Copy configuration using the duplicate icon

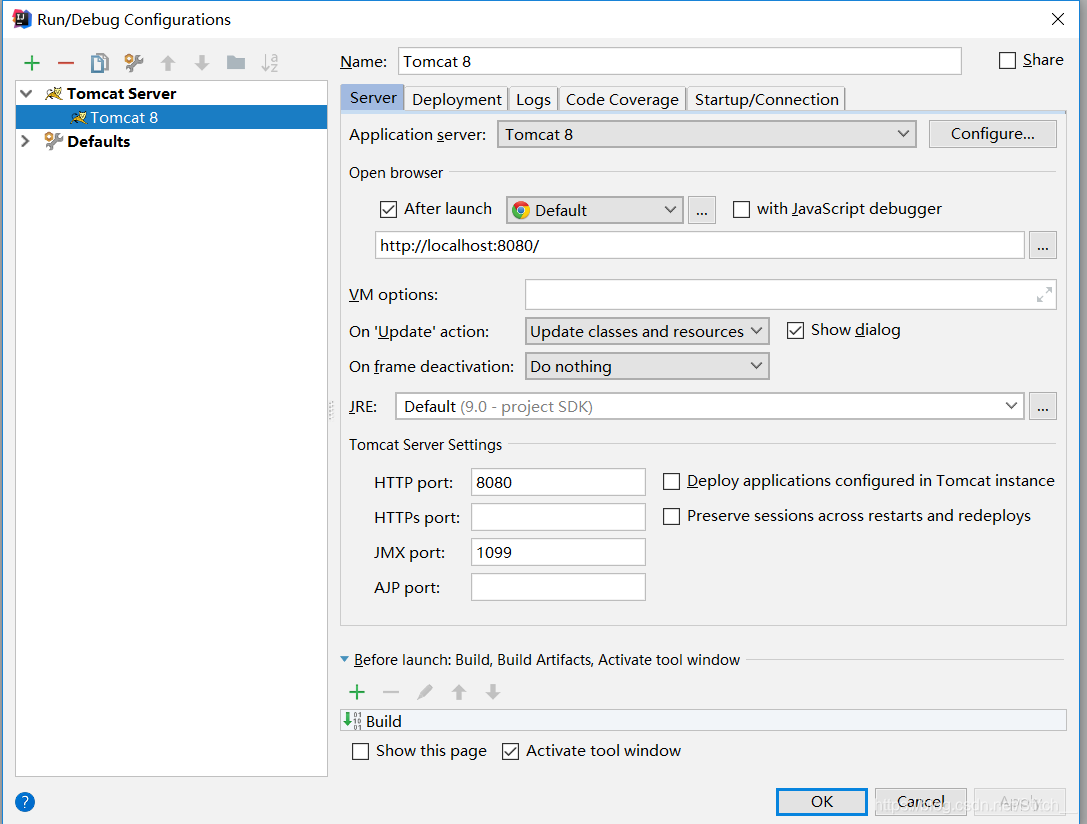tap(100, 63)
